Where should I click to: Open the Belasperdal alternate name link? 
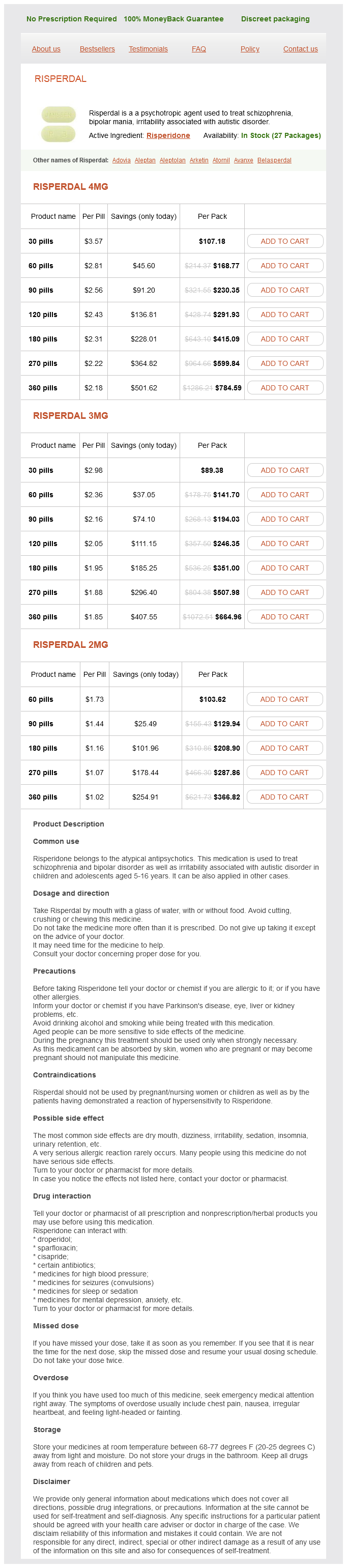(274, 160)
